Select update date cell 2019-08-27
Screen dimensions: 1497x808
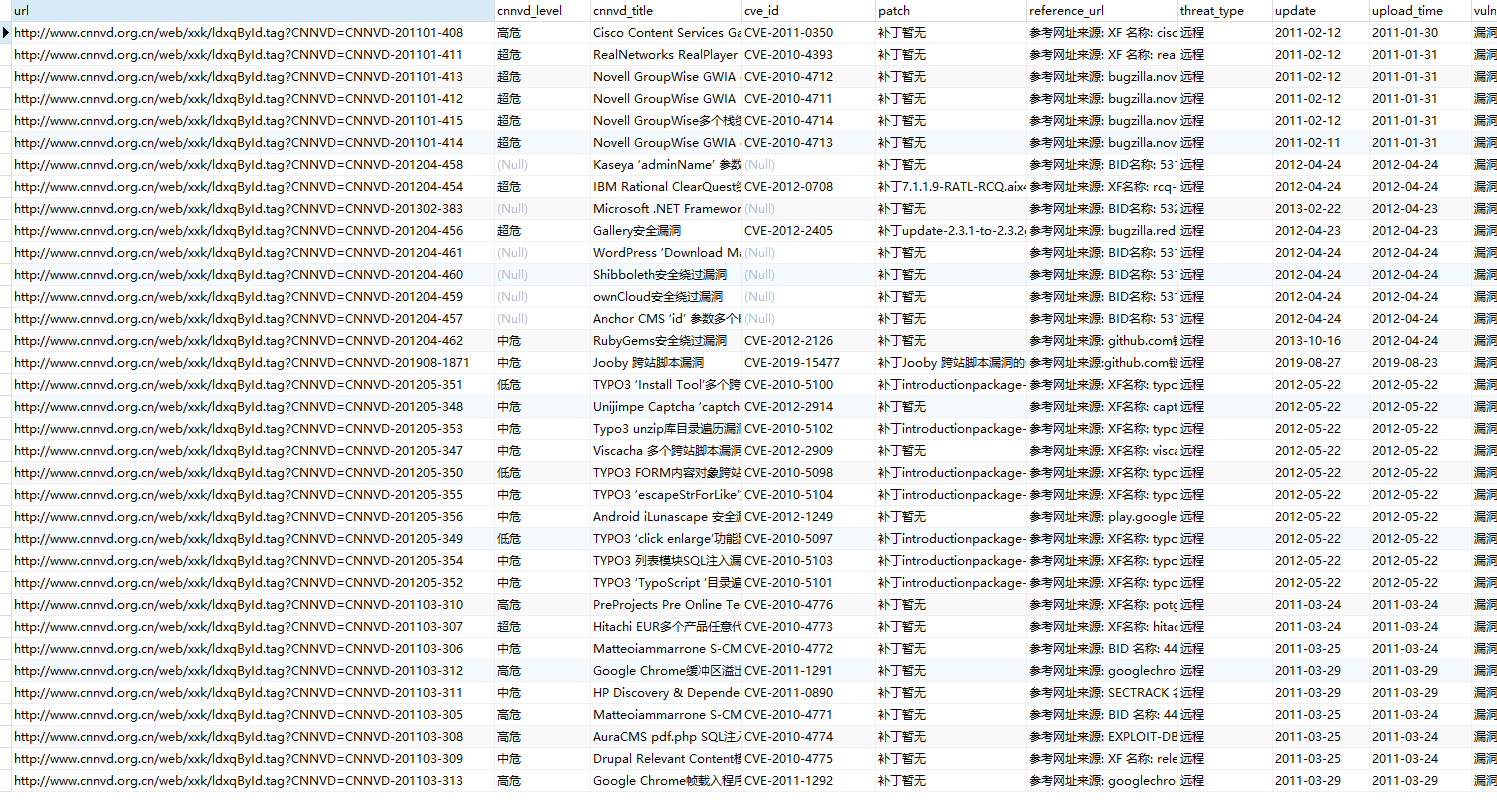[x=1321, y=363]
